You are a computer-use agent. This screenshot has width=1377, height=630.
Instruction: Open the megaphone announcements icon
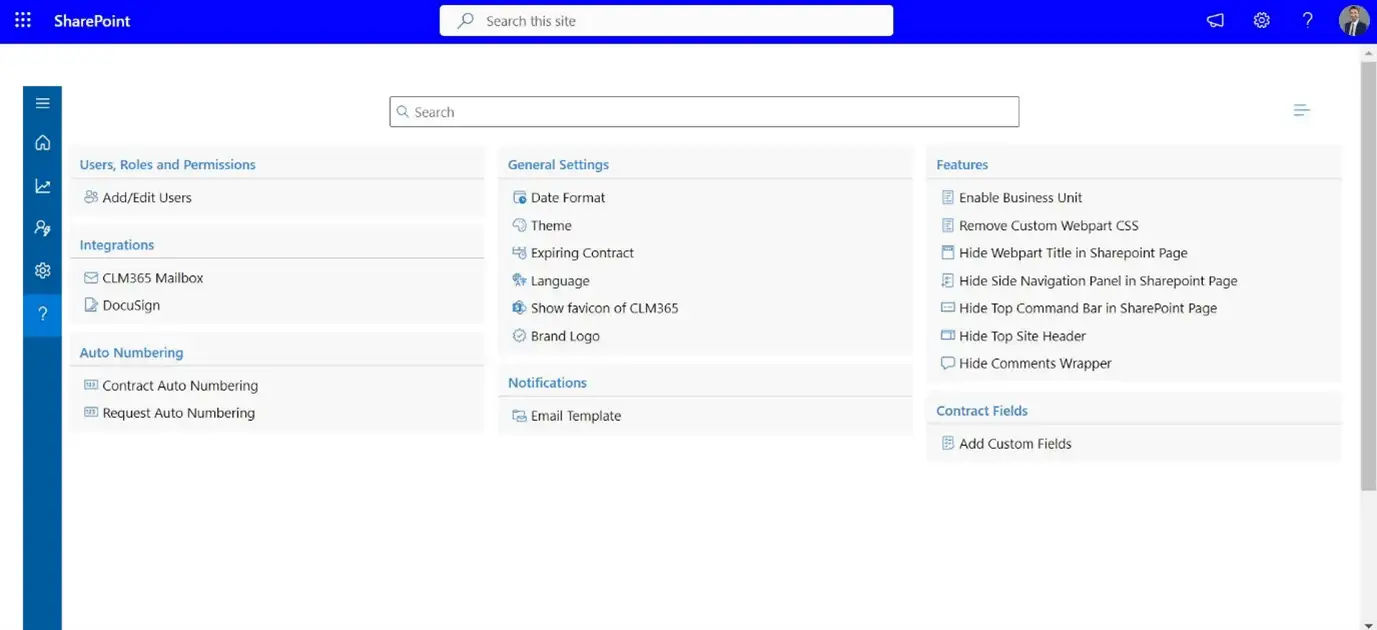(x=1215, y=20)
